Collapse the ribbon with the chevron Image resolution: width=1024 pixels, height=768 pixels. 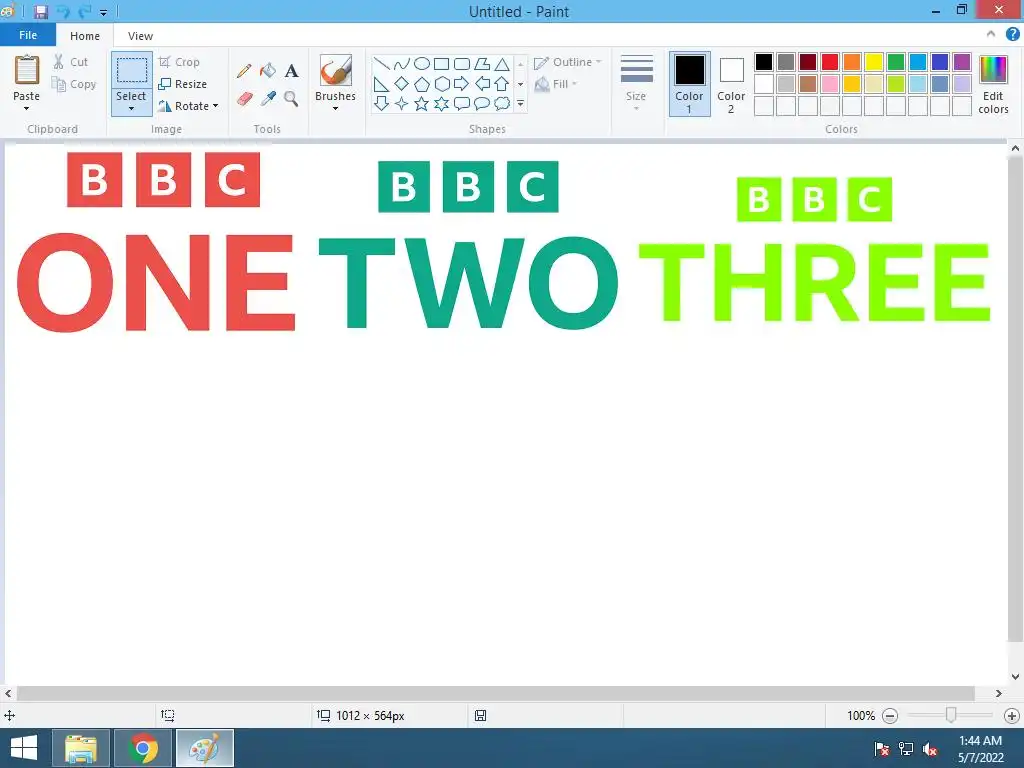(x=991, y=35)
